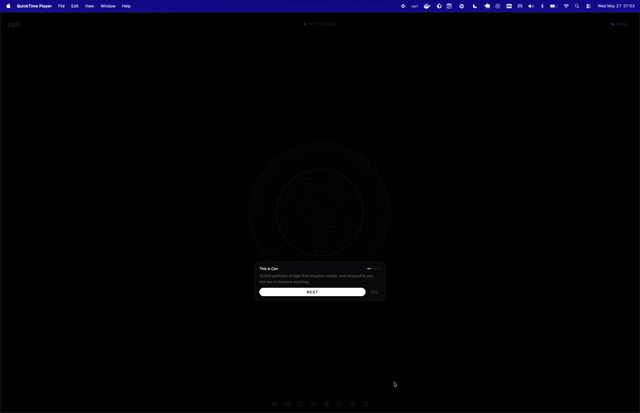
Task: Click the battery status icon
Action: 553,6
